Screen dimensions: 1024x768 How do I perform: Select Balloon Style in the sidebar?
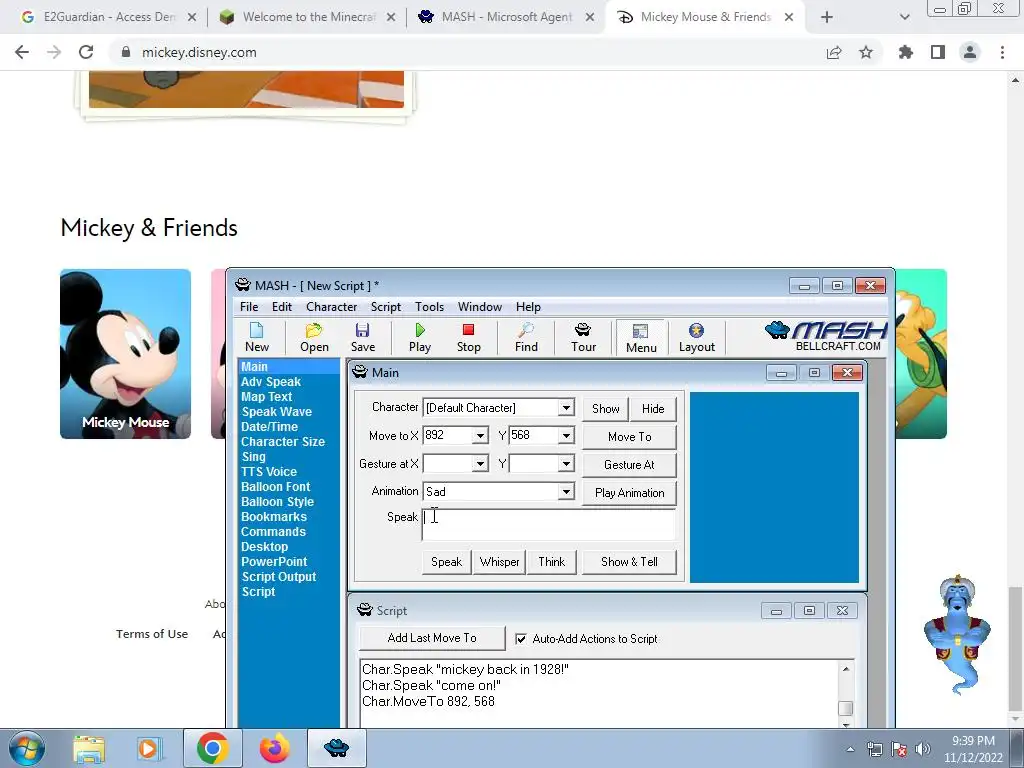coord(278,502)
